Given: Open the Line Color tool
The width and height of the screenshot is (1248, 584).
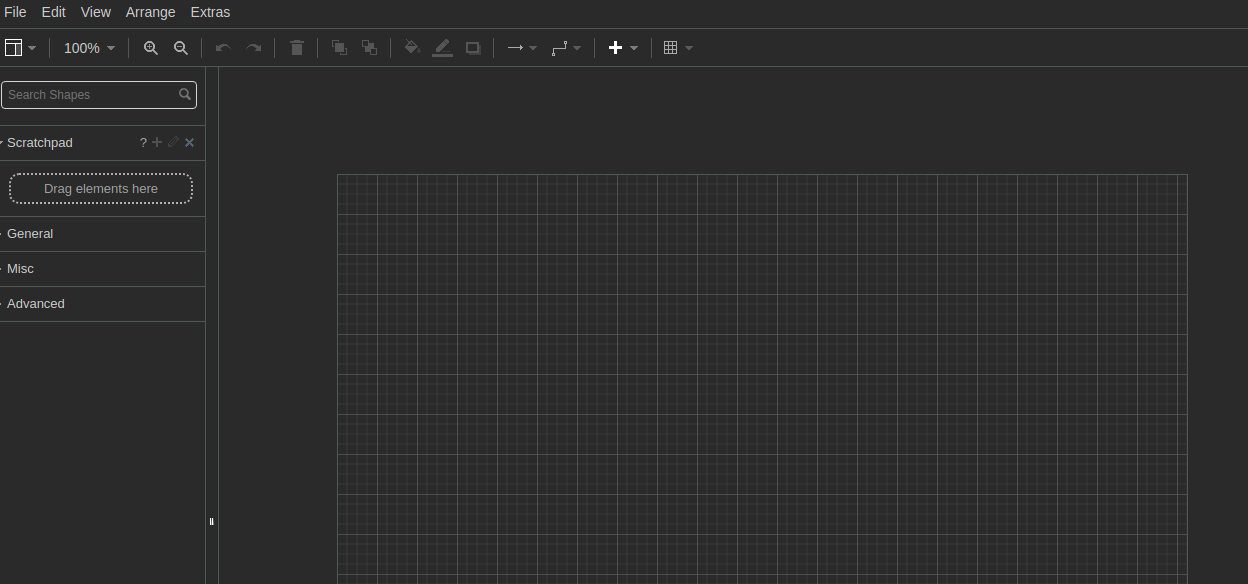Looking at the screenshot, I should pos(442,47).
